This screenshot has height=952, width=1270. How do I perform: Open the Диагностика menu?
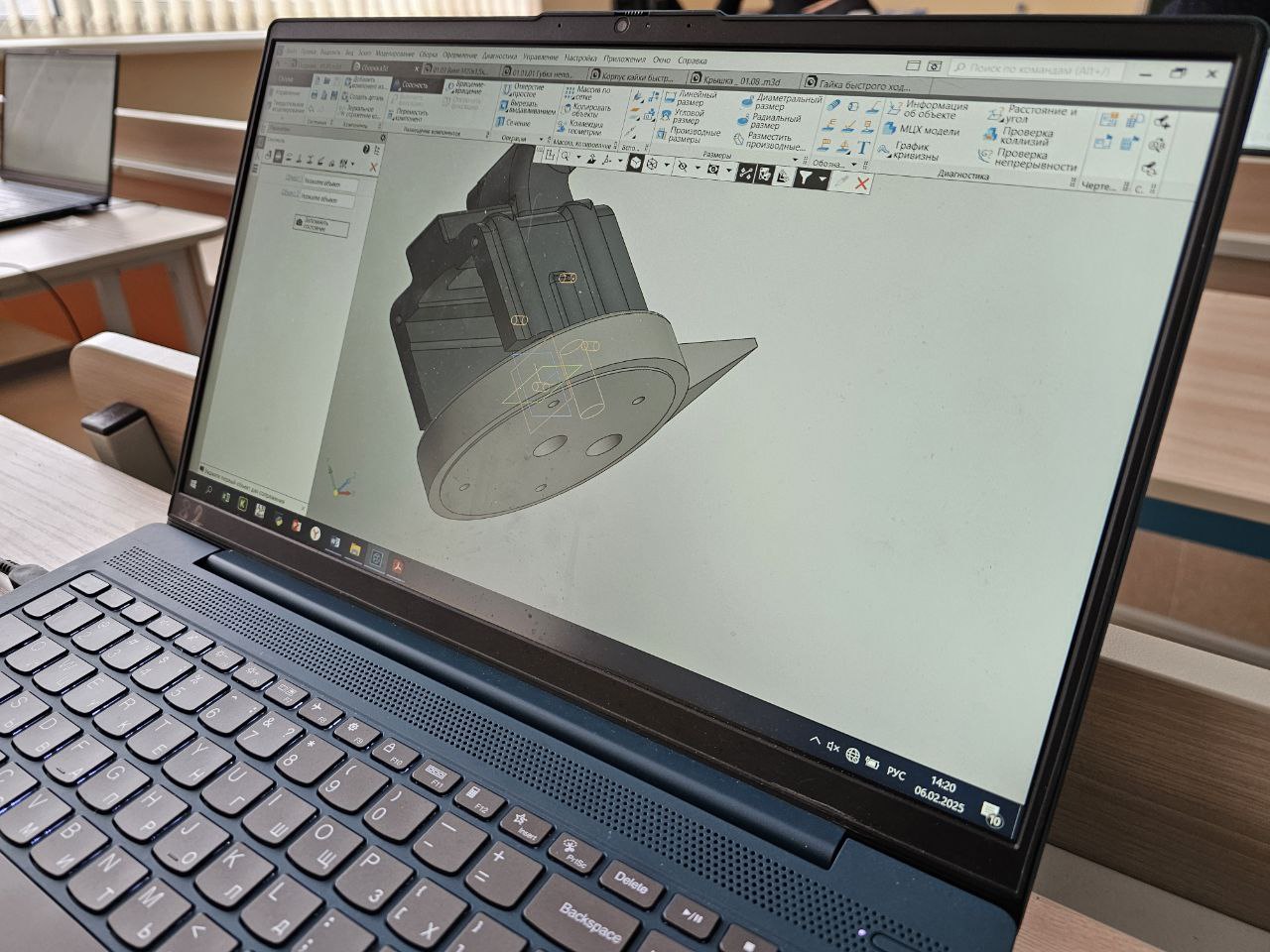pyautogui.click(x=501, y=58)
